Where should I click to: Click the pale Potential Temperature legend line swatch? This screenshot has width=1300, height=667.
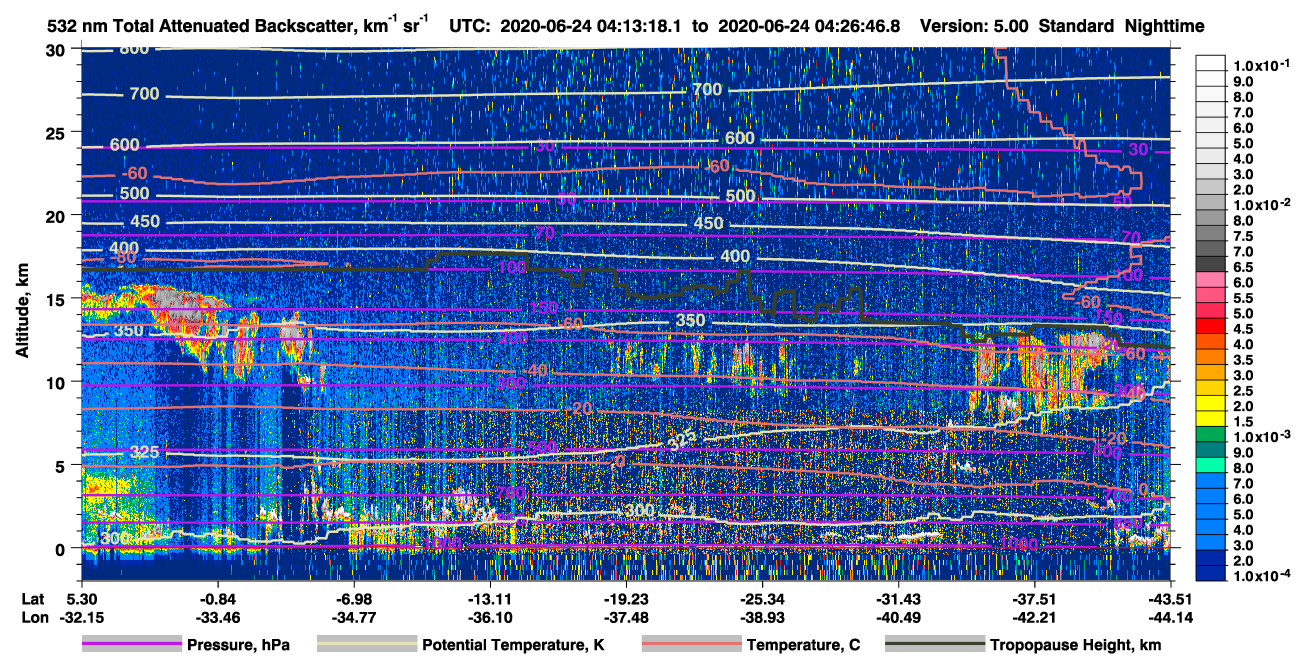coord(366,644)
